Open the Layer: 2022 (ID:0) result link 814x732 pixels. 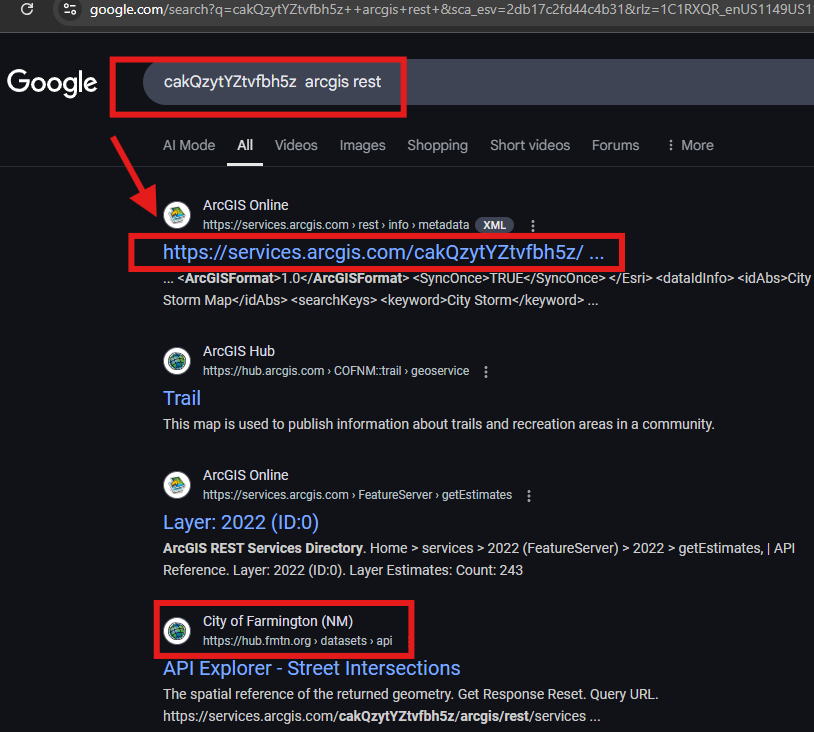pos(241,522)
